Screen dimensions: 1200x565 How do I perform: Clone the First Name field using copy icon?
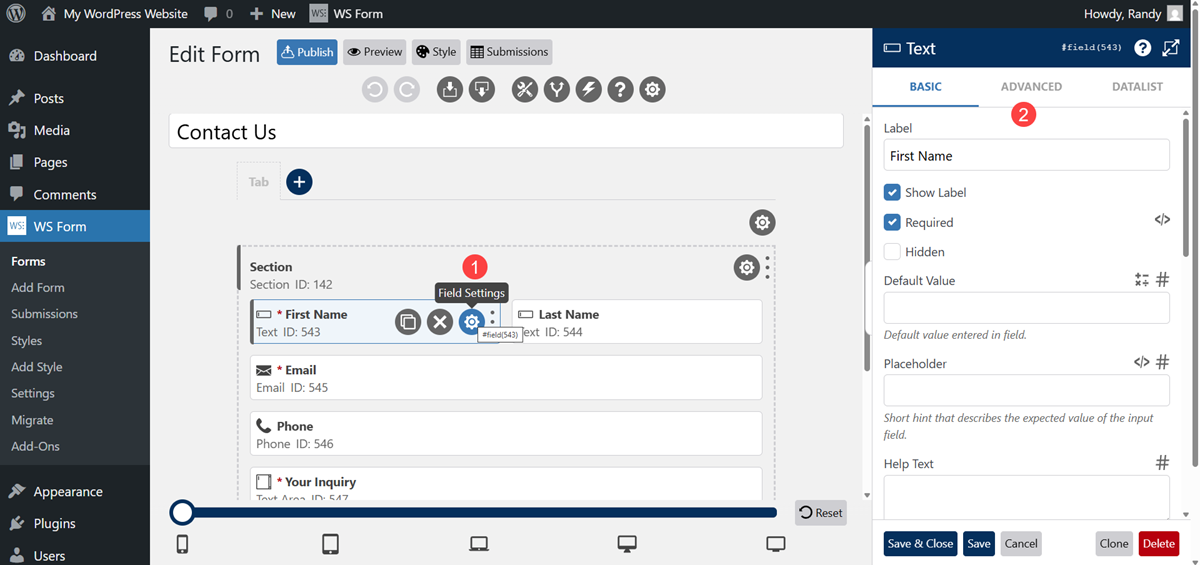407,322
